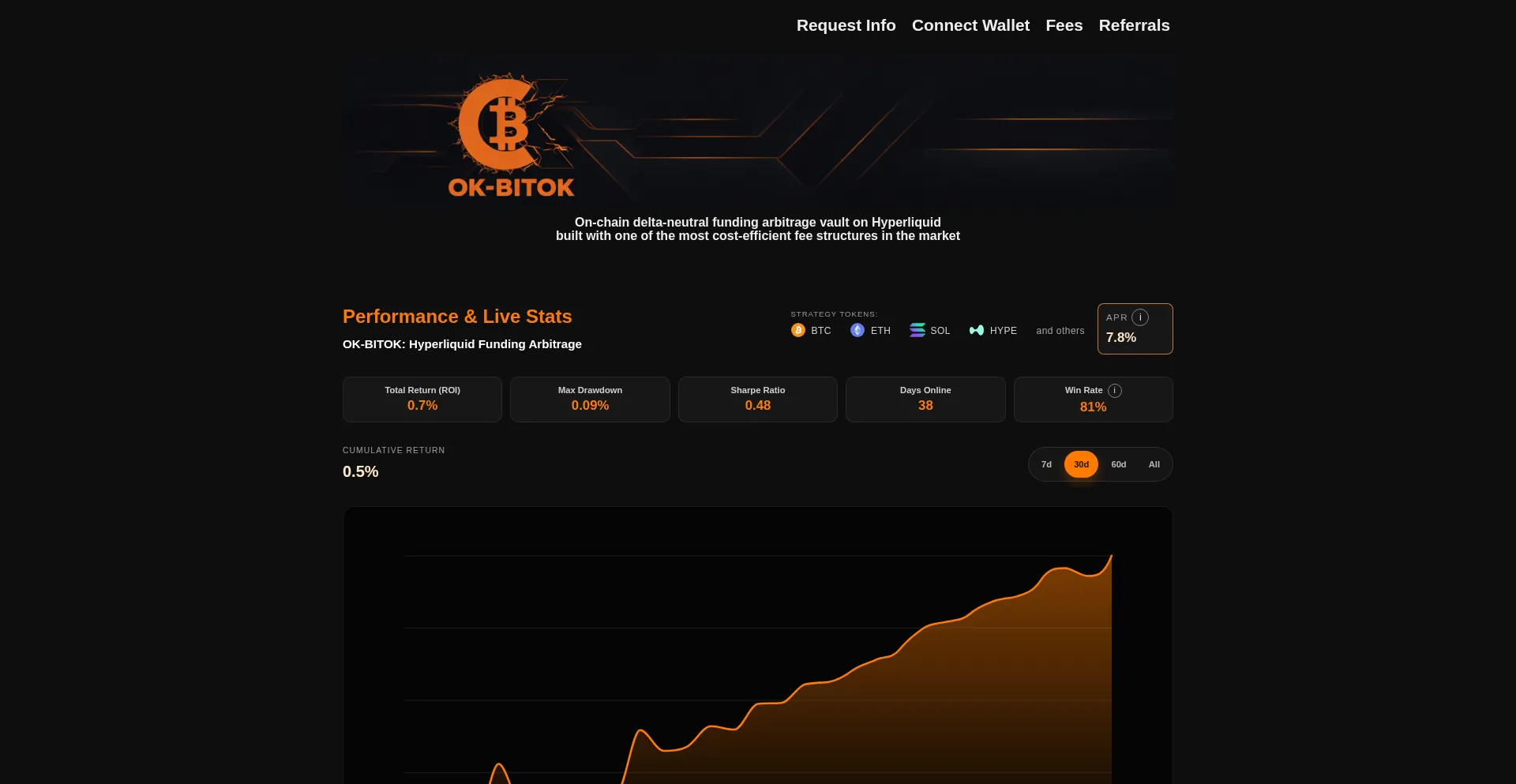Select the 7d time range
Image resolution: width=1516 pixels, height=784 pixels.
pos(1046,464)
